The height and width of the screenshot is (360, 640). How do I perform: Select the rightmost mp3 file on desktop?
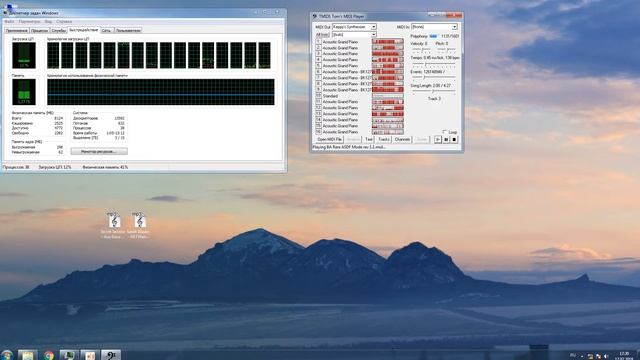point(139,225)
